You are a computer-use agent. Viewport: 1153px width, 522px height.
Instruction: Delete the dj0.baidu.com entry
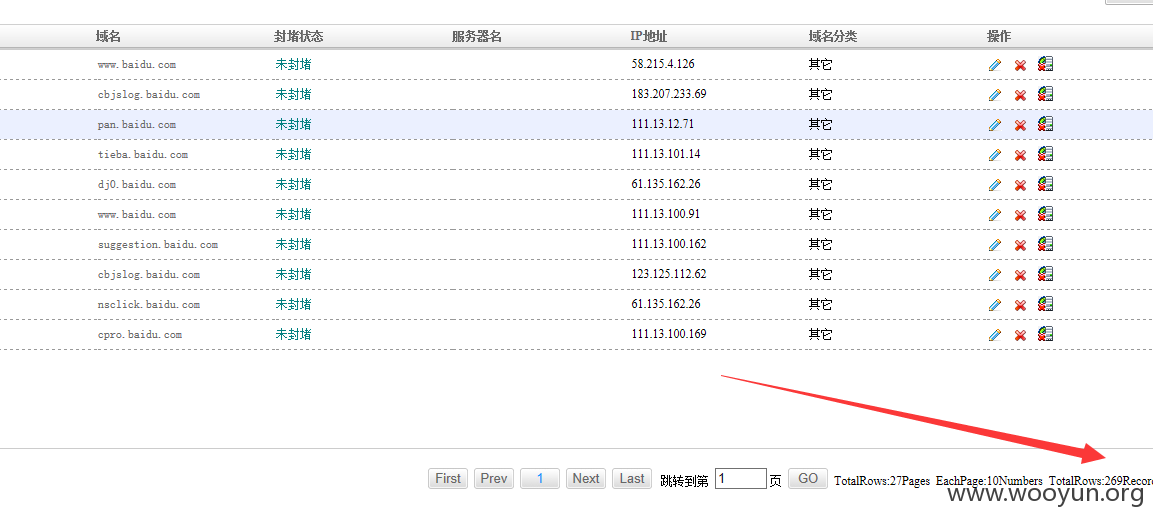tap(1020, 186)
